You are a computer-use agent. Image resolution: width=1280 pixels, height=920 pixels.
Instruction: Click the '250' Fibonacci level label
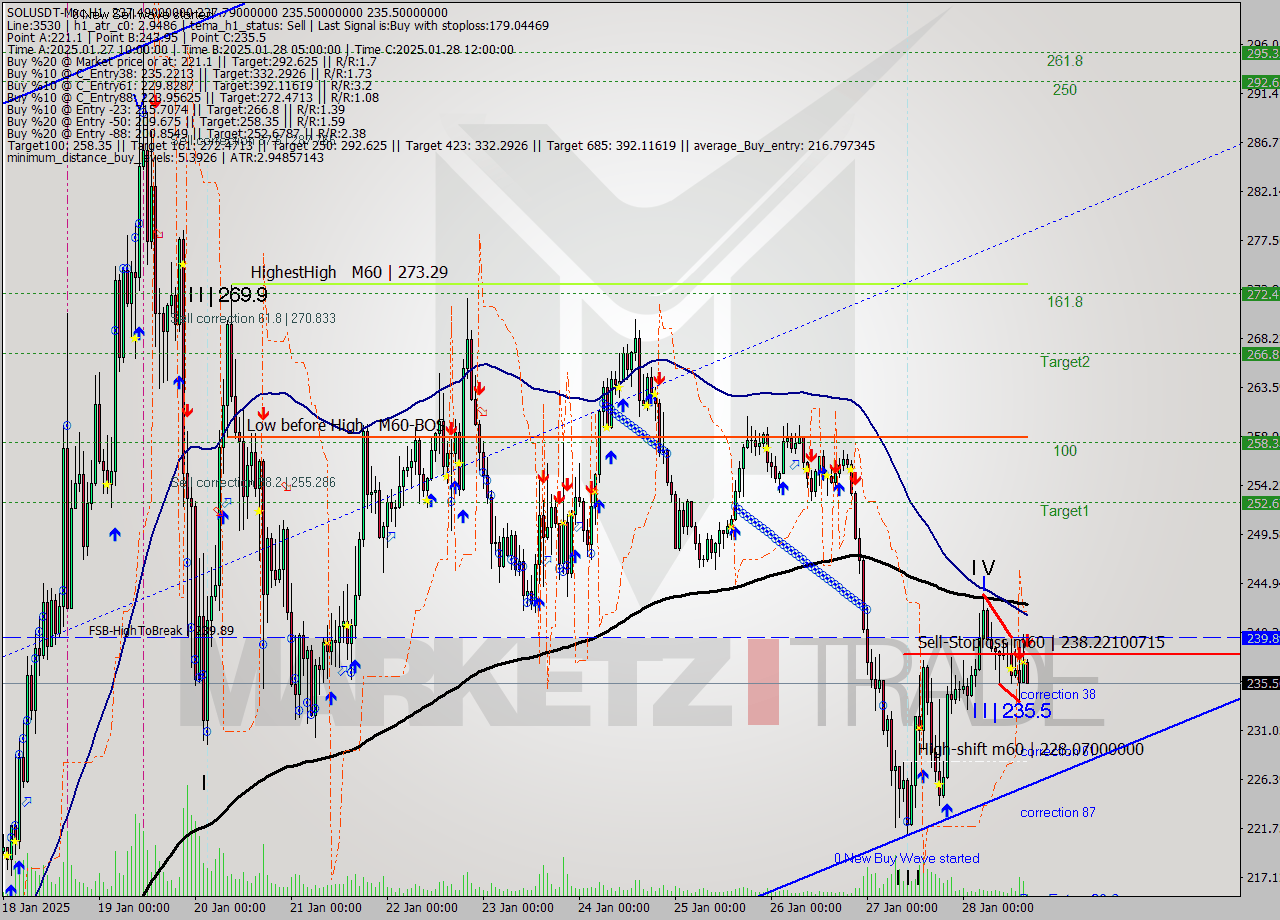pos(1065,90)
